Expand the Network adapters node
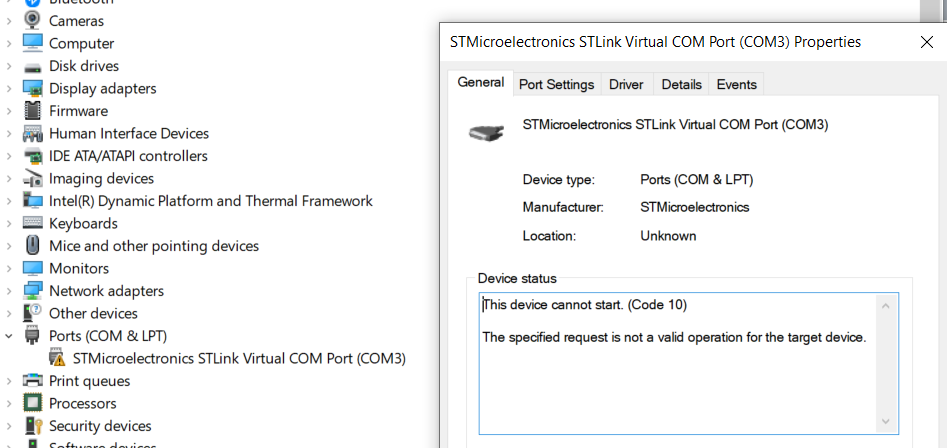This screenshot has height=448, width=947. click(x=8, y=291)
